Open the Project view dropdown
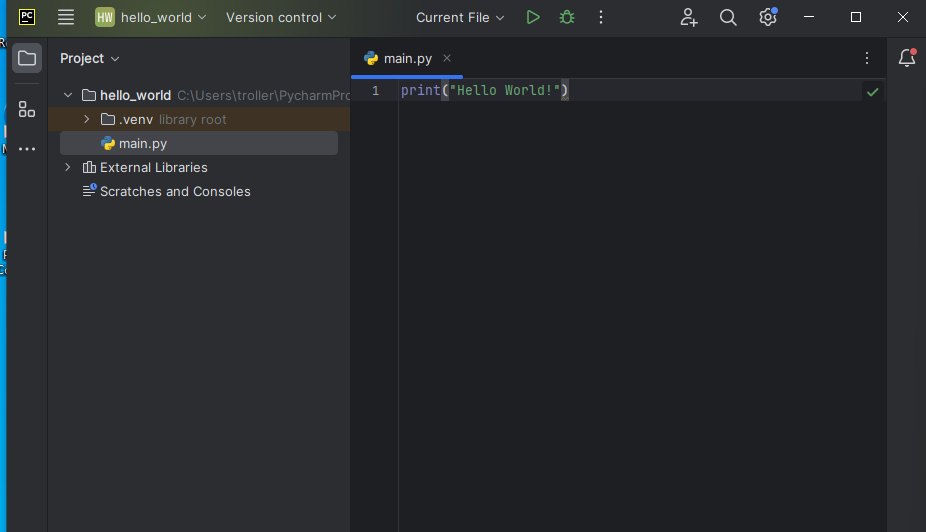The width and height of the screenshot is (926, 532). coord(89,59)
